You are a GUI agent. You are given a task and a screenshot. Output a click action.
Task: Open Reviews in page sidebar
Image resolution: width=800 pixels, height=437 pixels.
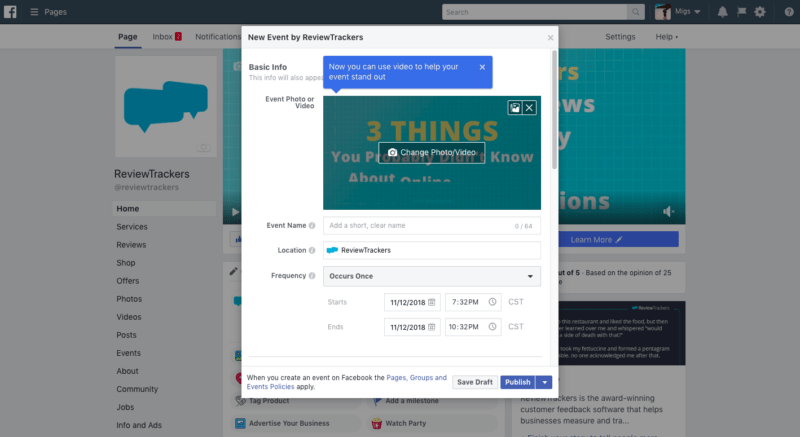(x=131, y=245)
